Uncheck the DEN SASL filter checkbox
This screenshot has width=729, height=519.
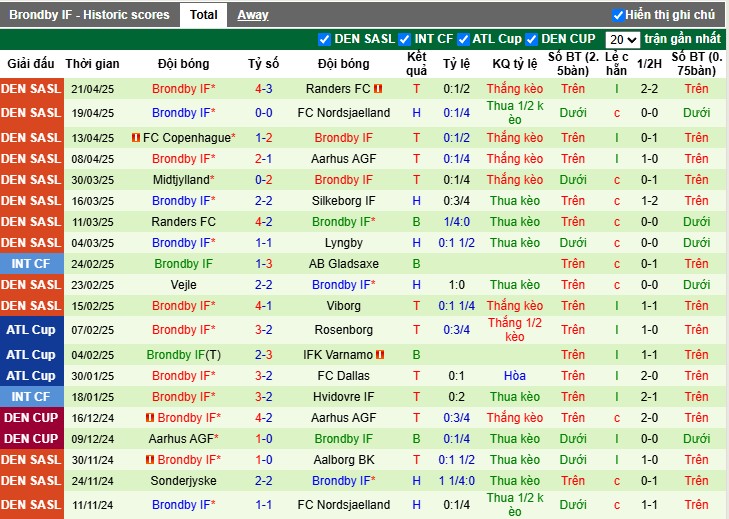324,40
